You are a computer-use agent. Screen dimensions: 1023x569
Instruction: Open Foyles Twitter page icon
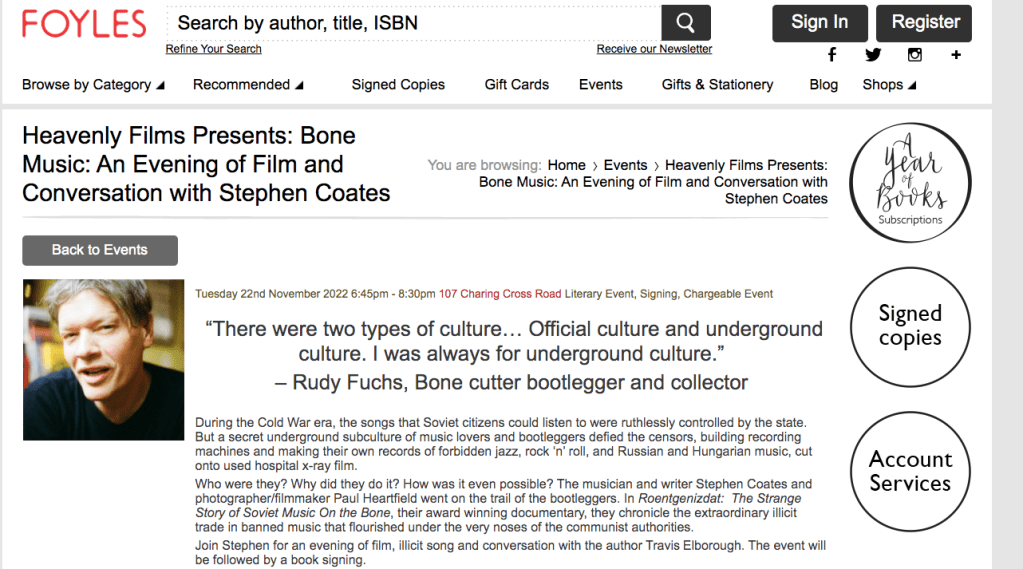[x=873, y=55]
